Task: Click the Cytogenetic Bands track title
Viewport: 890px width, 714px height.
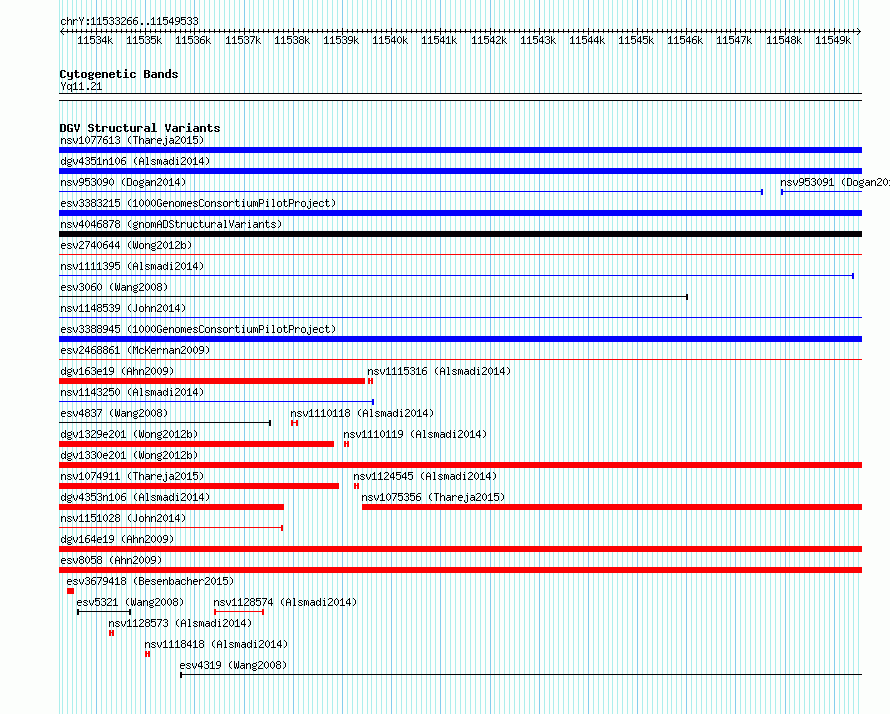Action: [119, 74]
